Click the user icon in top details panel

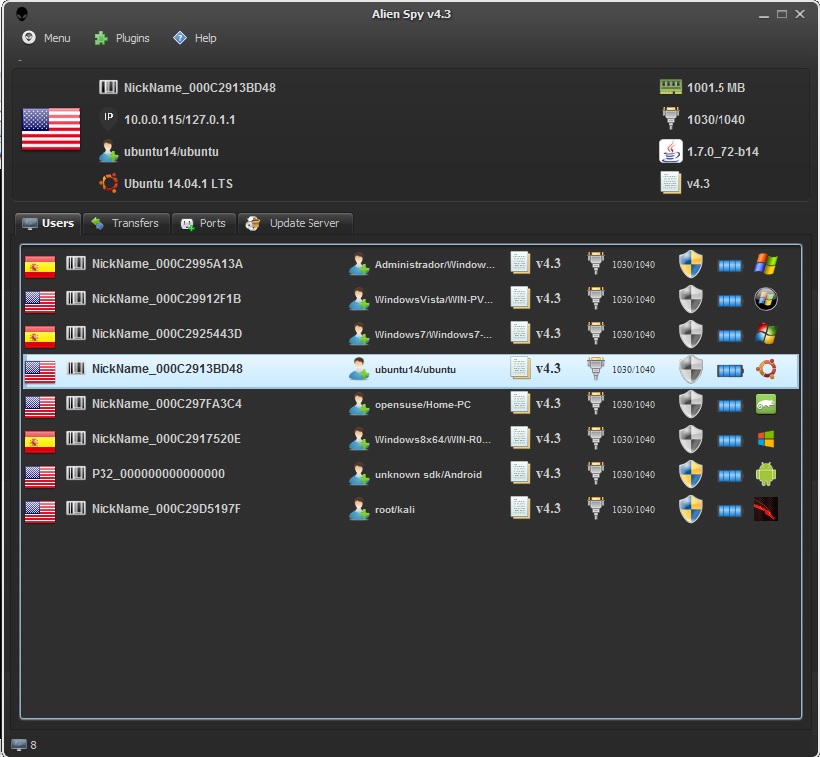(108, 151)
